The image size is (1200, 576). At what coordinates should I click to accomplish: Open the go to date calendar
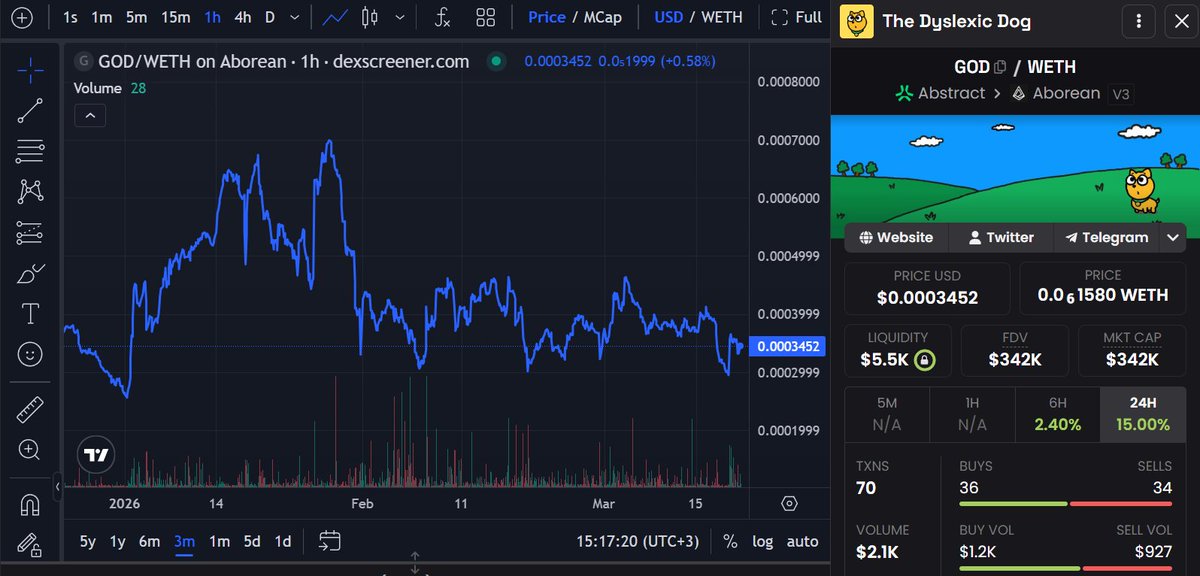(x=330, y=541)
